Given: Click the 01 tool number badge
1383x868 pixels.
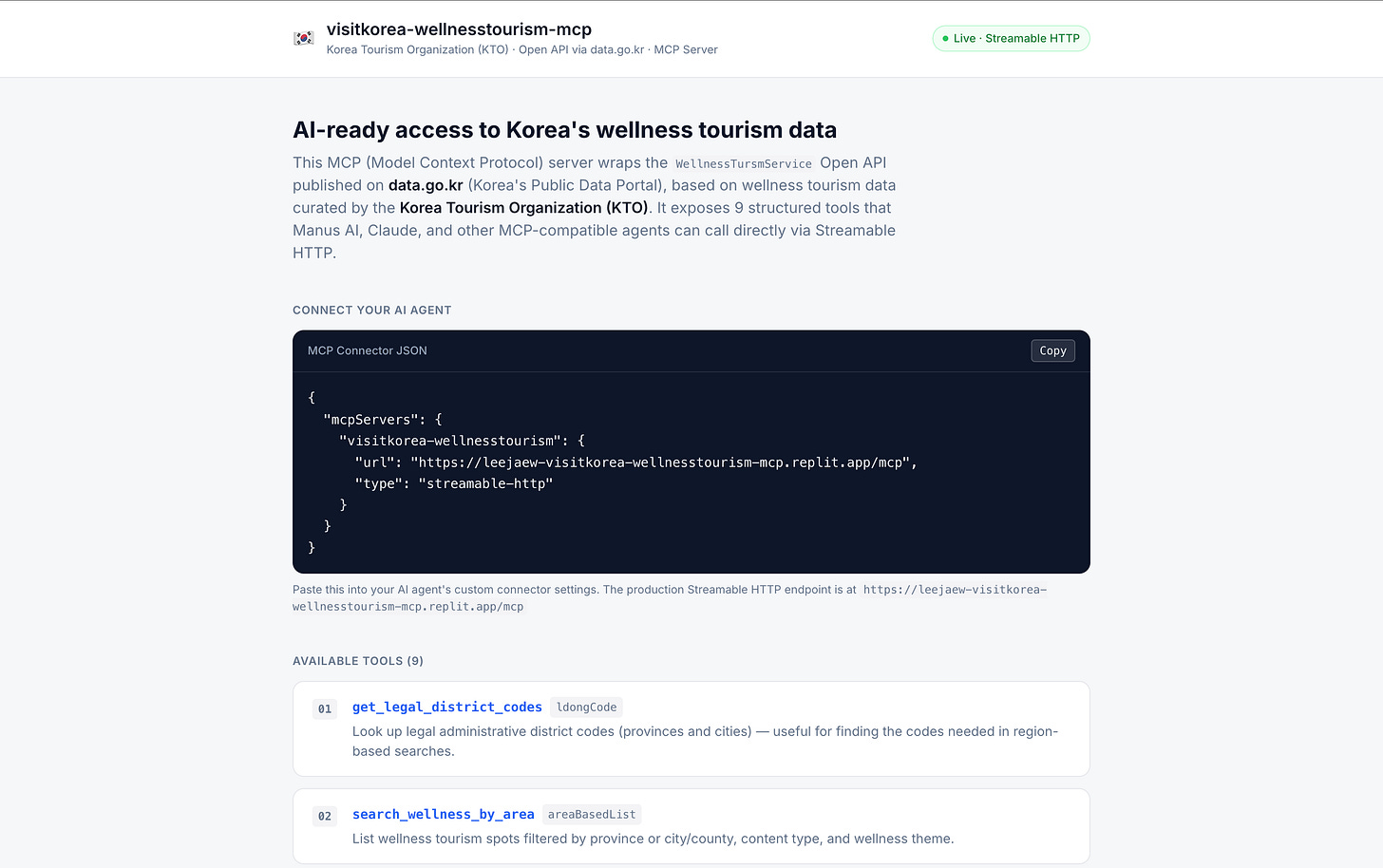Looking at the screenshot, I should click(x=325, y=708).
